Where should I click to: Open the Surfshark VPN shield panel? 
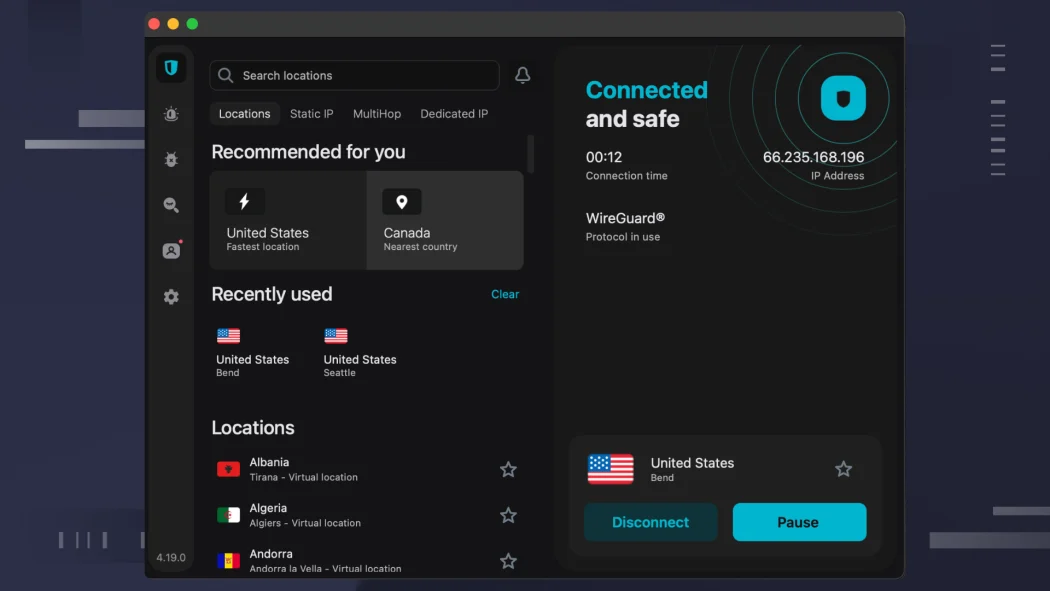[x=171, y=67]
